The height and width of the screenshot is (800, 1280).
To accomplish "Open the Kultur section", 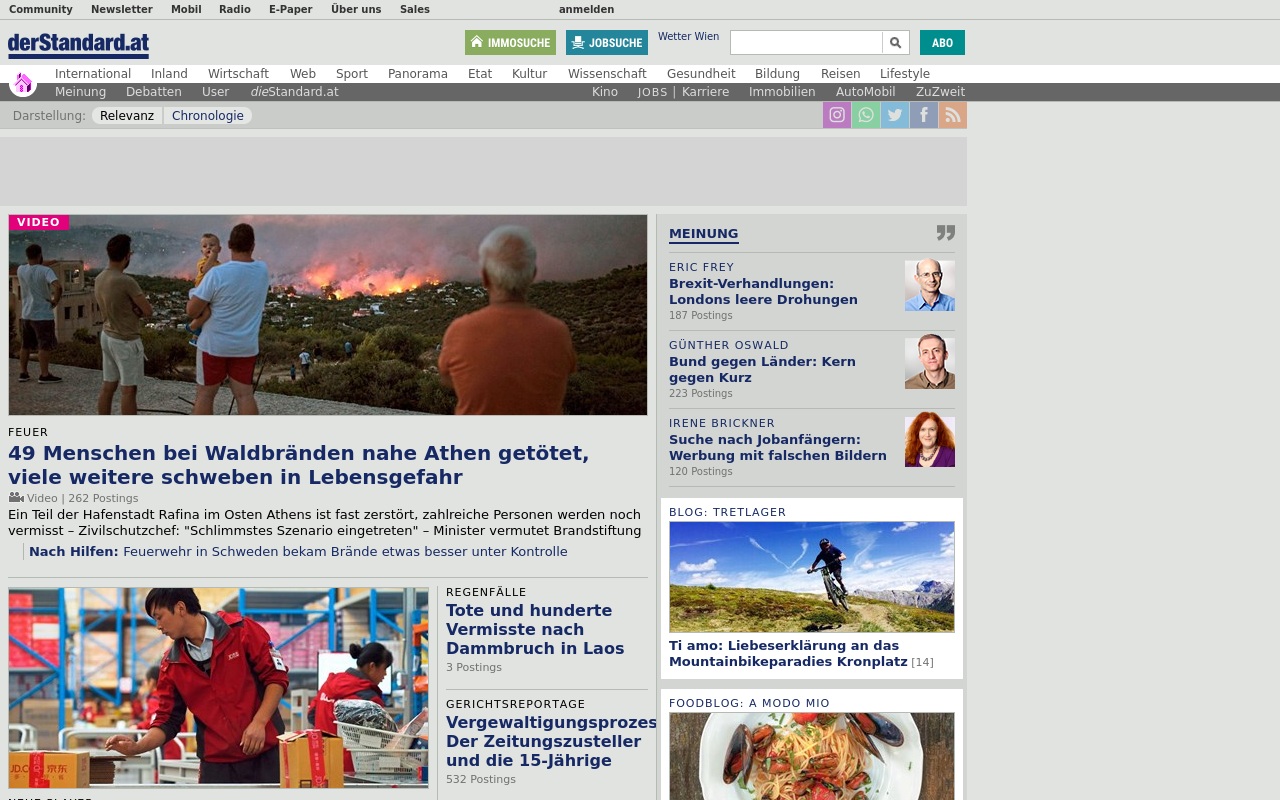I will (x=529, y=74).
